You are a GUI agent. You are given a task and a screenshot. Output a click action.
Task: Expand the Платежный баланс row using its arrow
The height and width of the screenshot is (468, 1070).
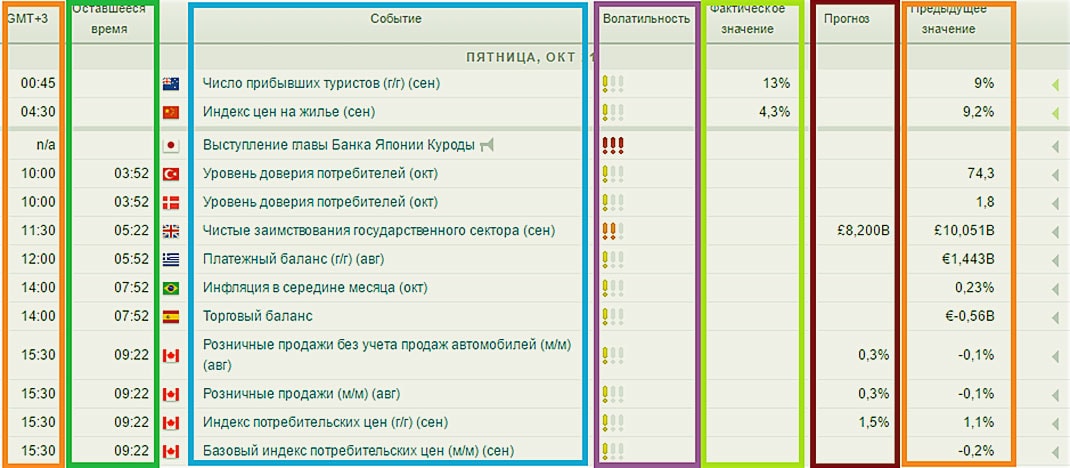1053,259
